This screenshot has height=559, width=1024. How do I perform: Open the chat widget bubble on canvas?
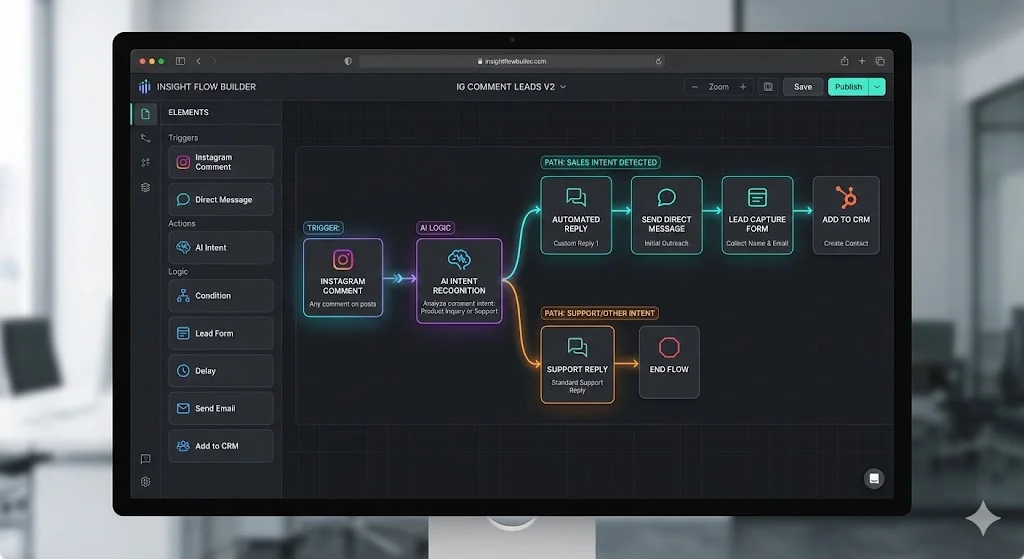pyautogui.click(x=874, y=479)
